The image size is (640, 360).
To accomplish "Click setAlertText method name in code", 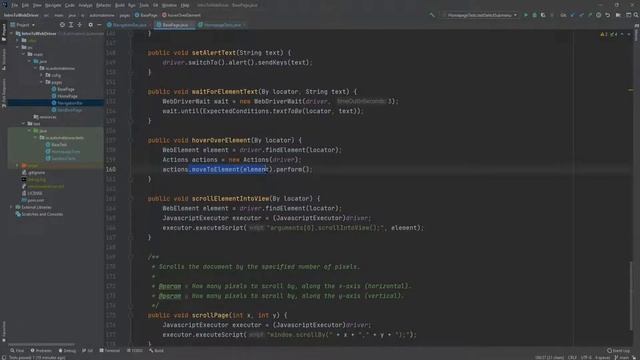I will click(214, 53).
